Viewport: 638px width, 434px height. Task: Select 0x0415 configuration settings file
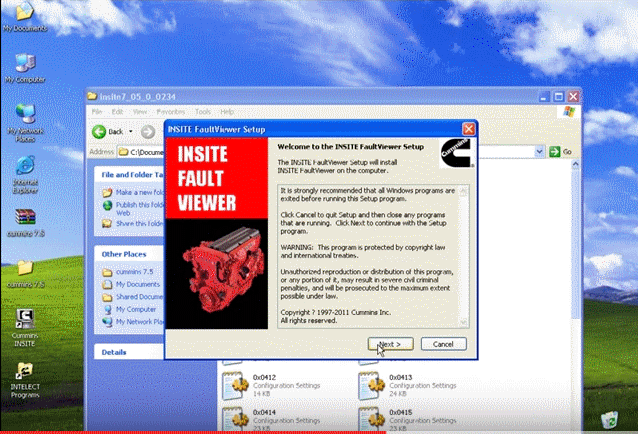pyautogui.click(x=408, y=419)
